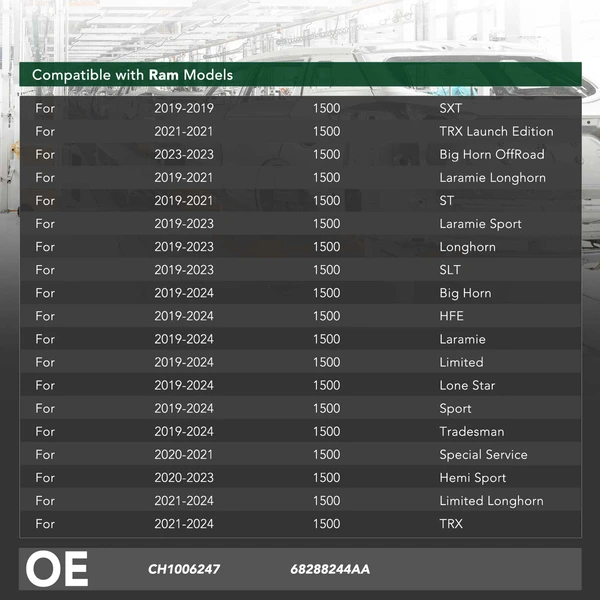The image size is (600, 600).
Task: Click the Laramie Longhorn trim text
Action: [x=492, y=177]
